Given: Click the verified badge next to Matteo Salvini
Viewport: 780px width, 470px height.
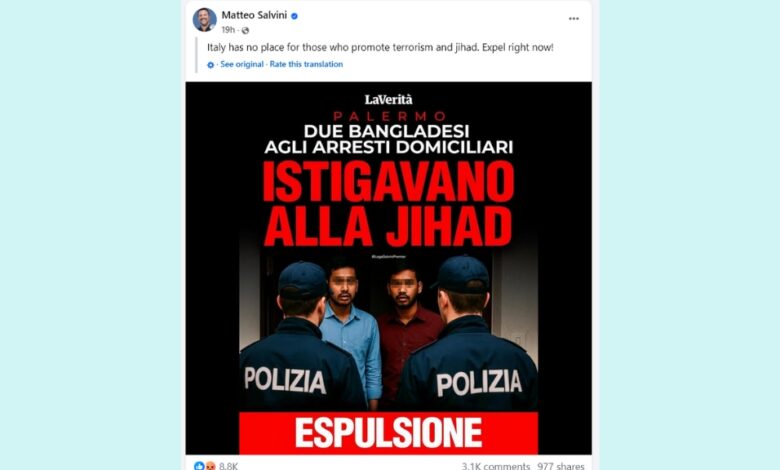Looking at the screenshot, I should (294, 16).
